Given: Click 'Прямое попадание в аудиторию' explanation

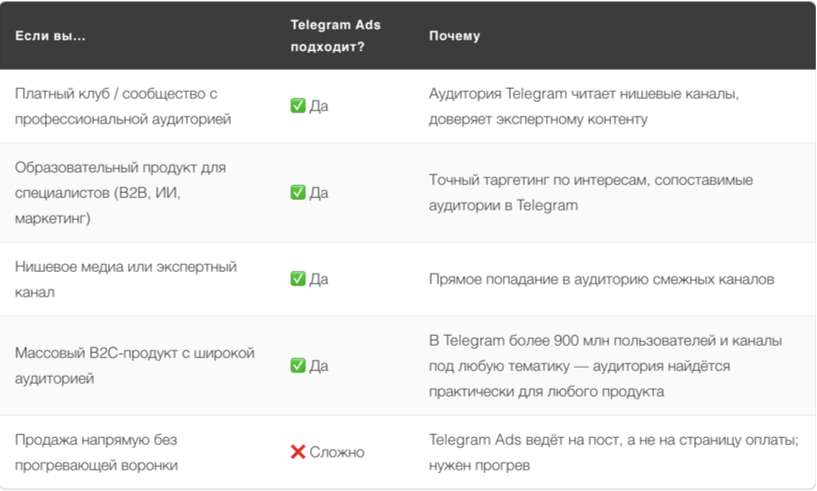Looking at the screenshot, I should tap(601, 279).
